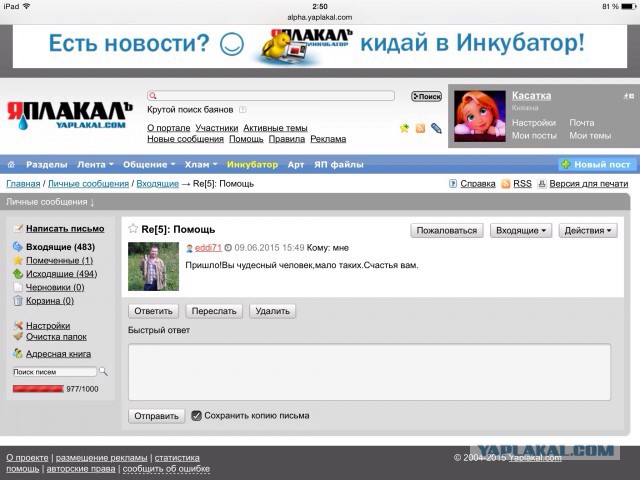Screen dimensions: 640x480
Task: Click Касатка's profile avatar
Action: pyautogui.click(x=480, y=116)
